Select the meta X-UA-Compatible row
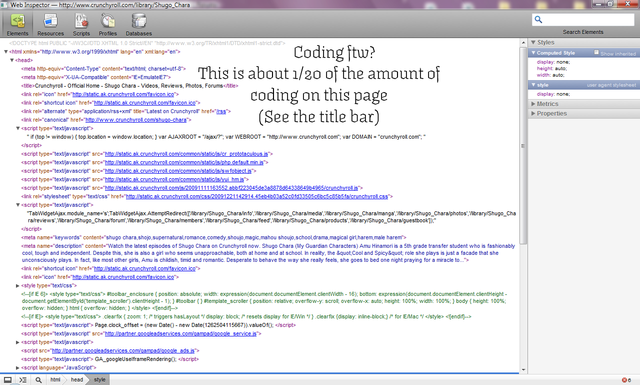 [x=96, y=77]
